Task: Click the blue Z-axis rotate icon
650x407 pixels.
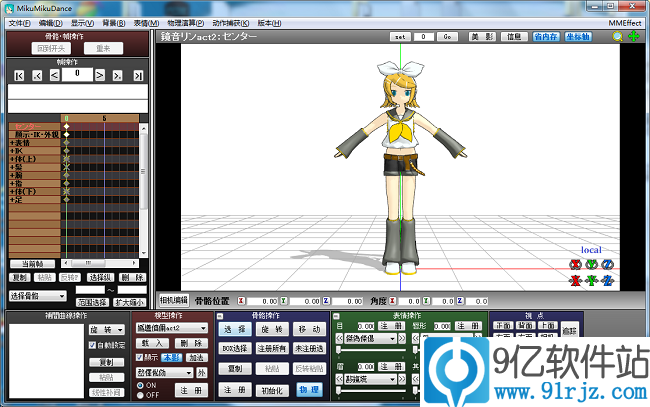Action: [607, 264]
